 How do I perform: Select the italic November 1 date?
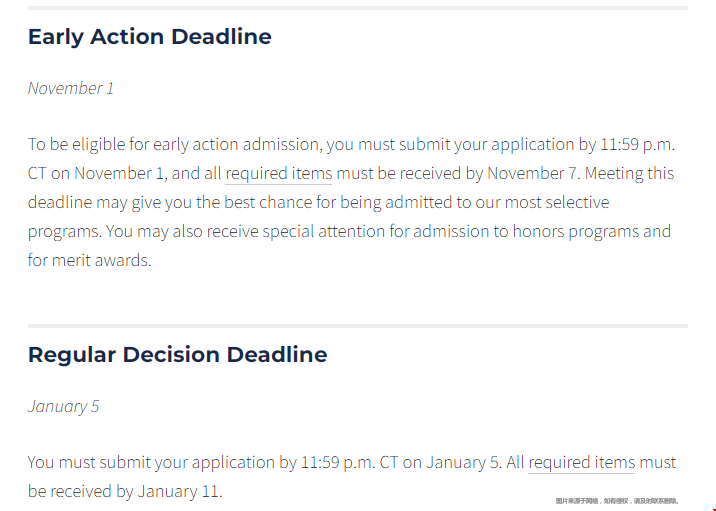click(x=71, y=88)
